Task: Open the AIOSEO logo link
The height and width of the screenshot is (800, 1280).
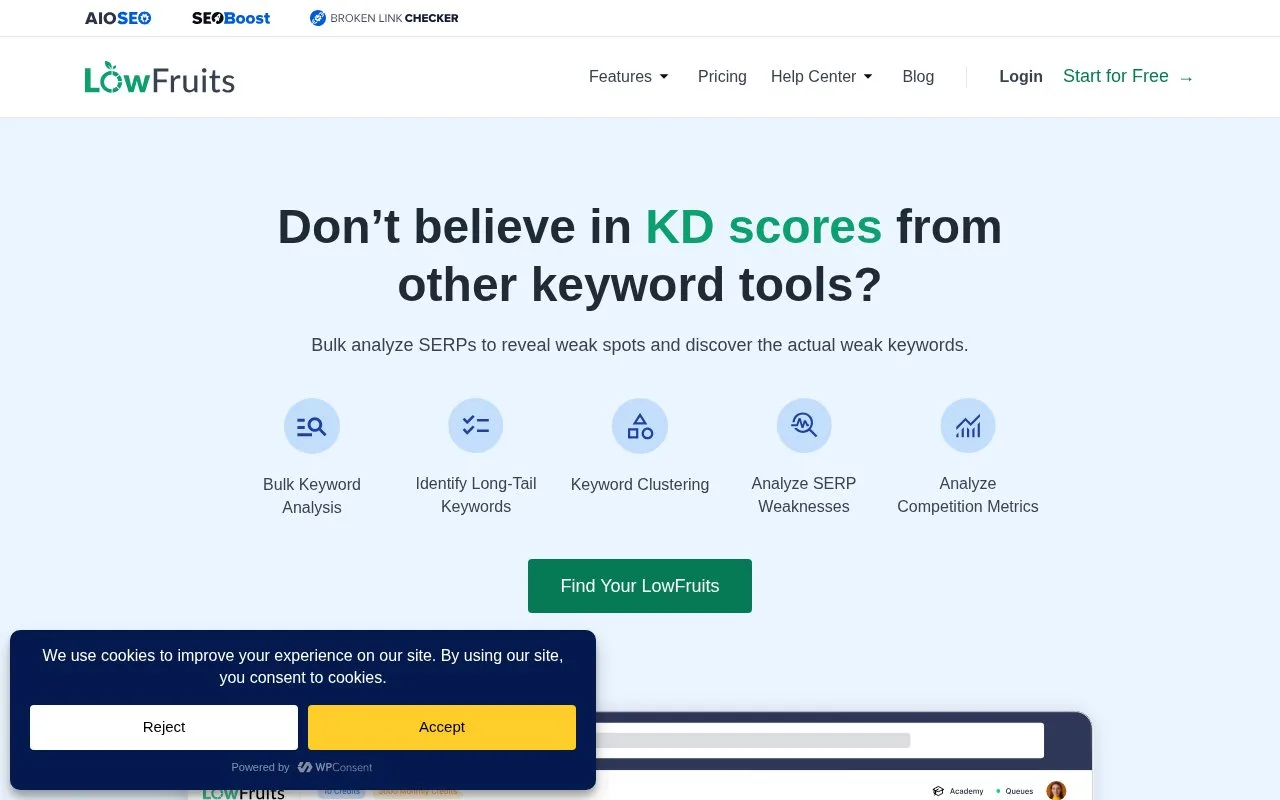Action: (x=118, y=18)
